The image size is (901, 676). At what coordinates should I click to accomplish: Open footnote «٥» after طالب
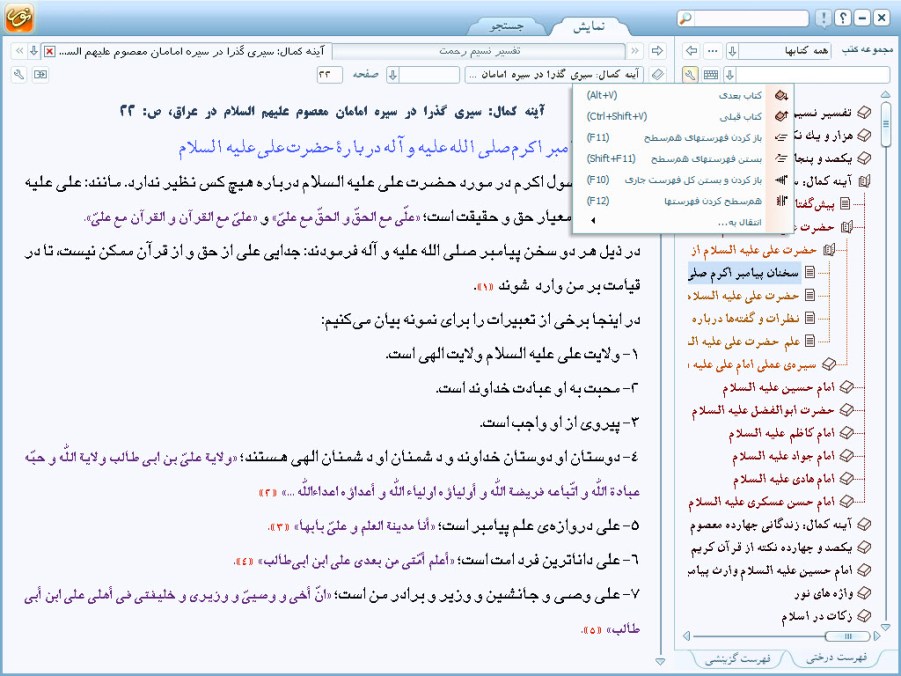[x=591, y=631]
